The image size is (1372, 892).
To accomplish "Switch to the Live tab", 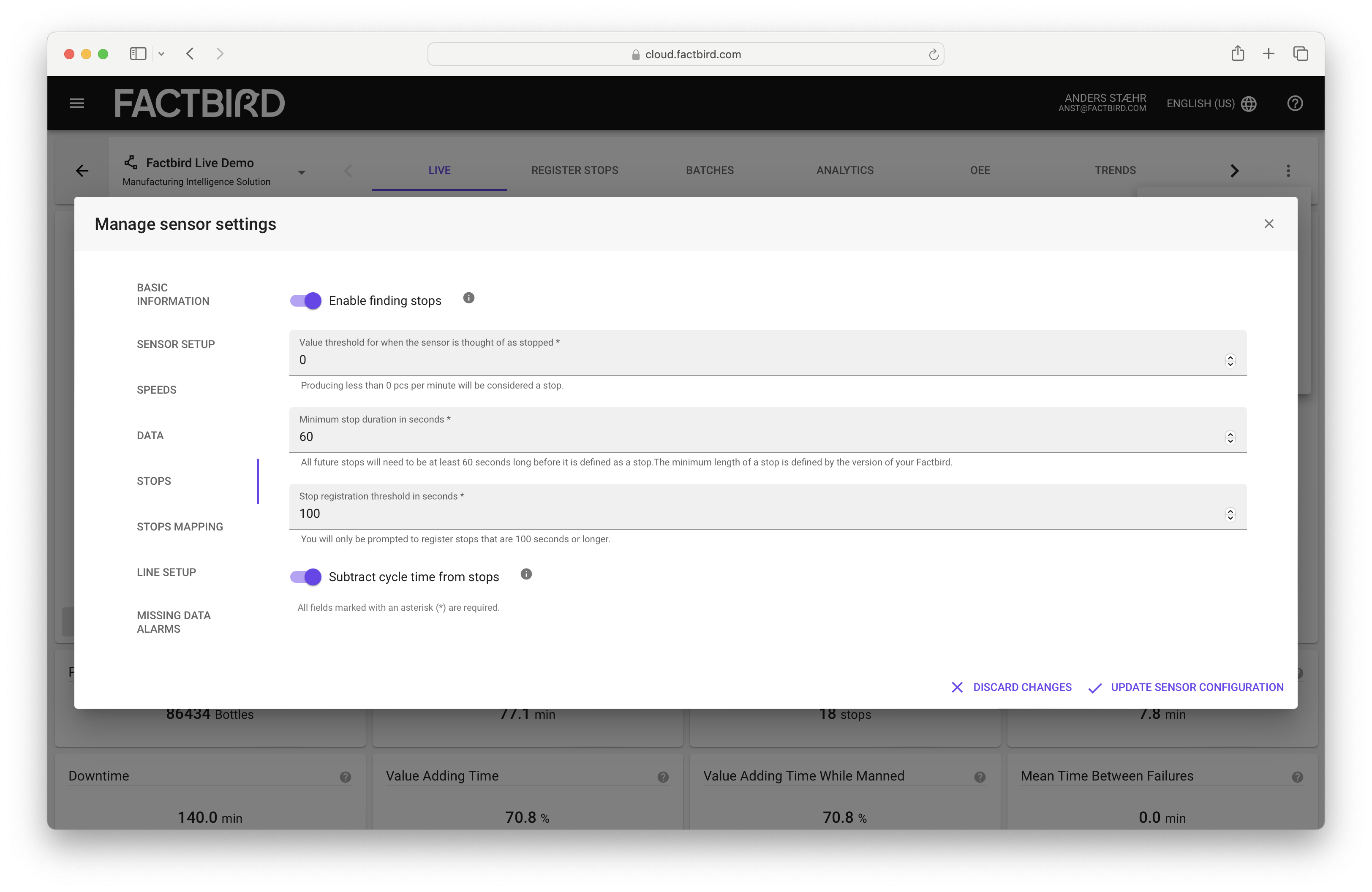I will click(x=439, y=171).
